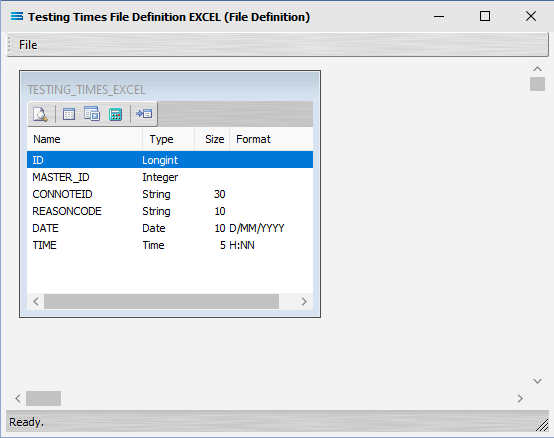Click the teal calculator icon
Image resolution: width=554 pixels, height=438 pixels.
click(x=116, y=114)
